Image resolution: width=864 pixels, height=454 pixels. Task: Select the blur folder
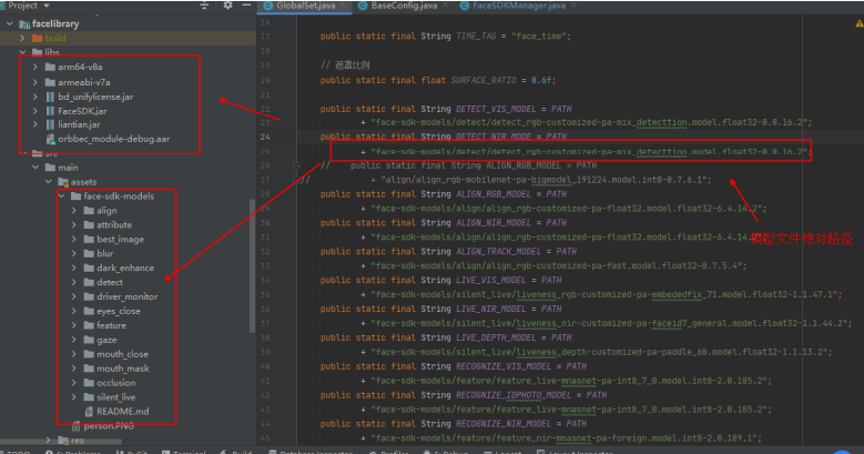click(x=105, y=253)
